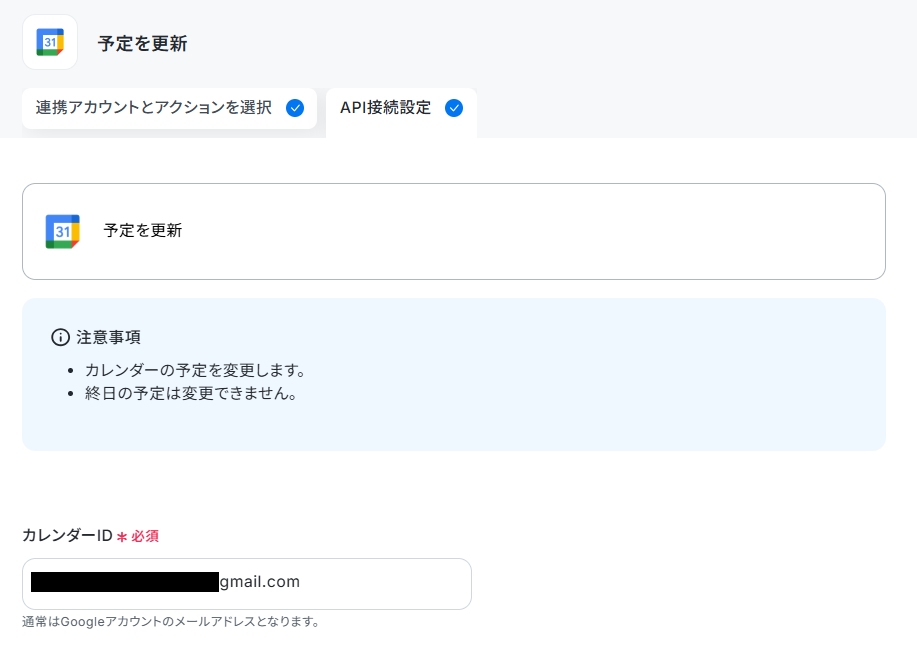
Task: Click the helper text about Googleアカウントのメールアドレス
Action: point(170,621)
